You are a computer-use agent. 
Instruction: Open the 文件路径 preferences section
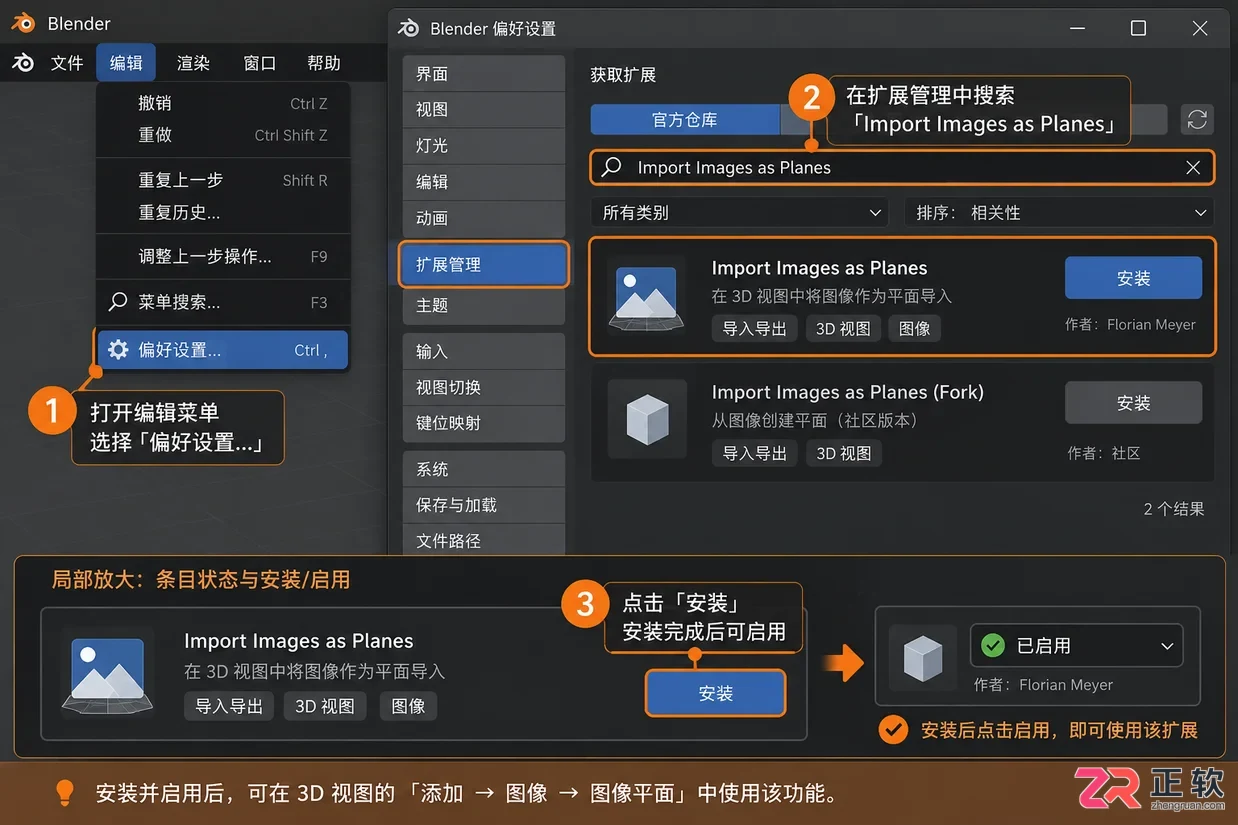coord(484,541)
